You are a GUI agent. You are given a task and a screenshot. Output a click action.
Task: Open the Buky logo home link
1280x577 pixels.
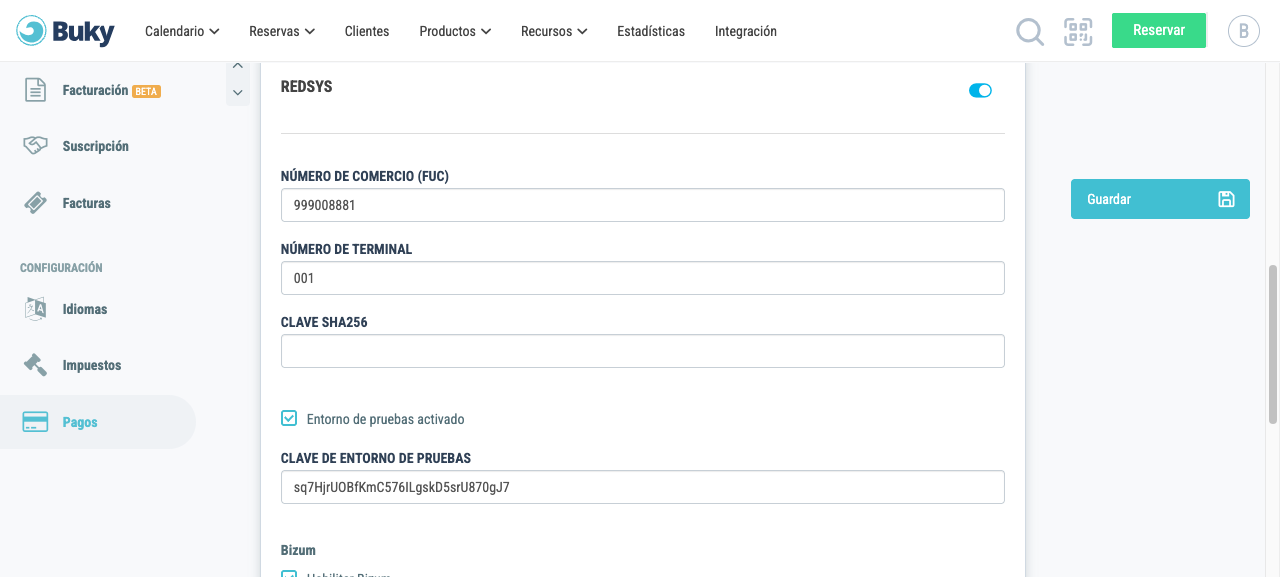coord(66,31)
